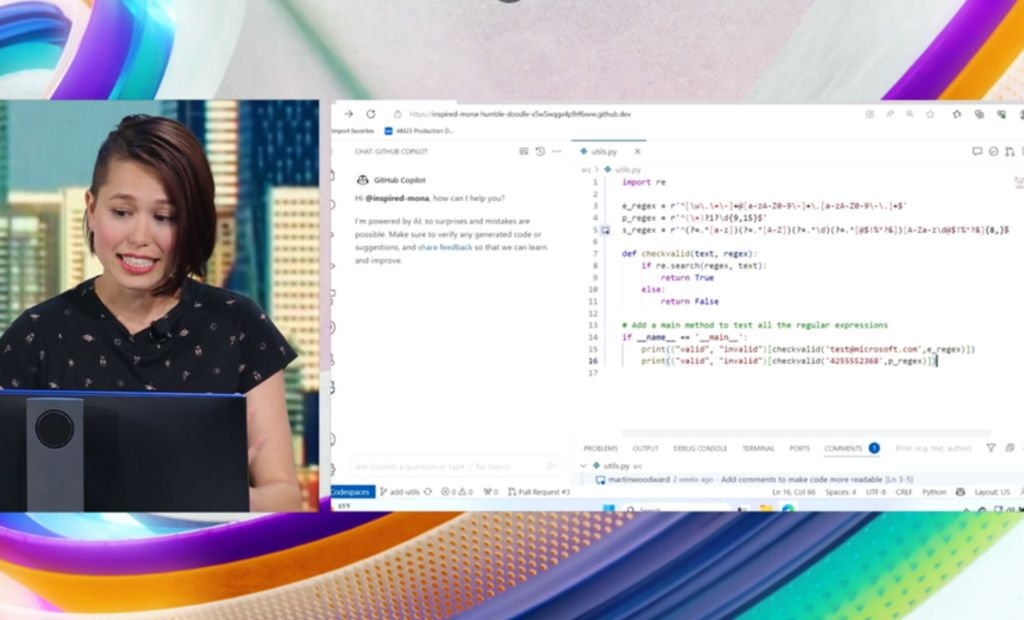Open the Import favorites bookmark
Screen dimensions: 1024x620
(x=353, y=131)
